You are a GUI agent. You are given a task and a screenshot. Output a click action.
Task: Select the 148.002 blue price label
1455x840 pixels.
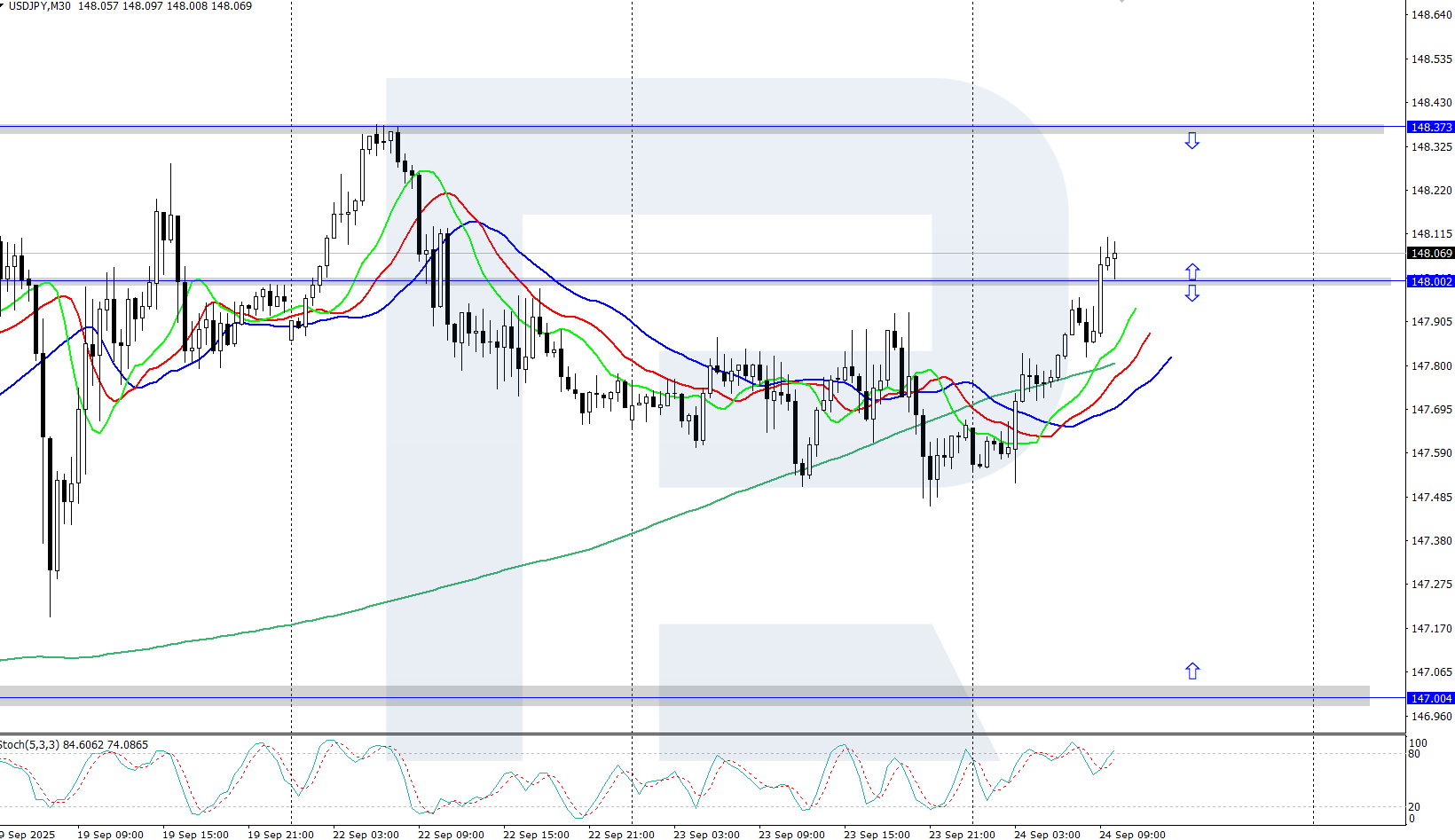pyautogui.click(x=1430, y=281)
